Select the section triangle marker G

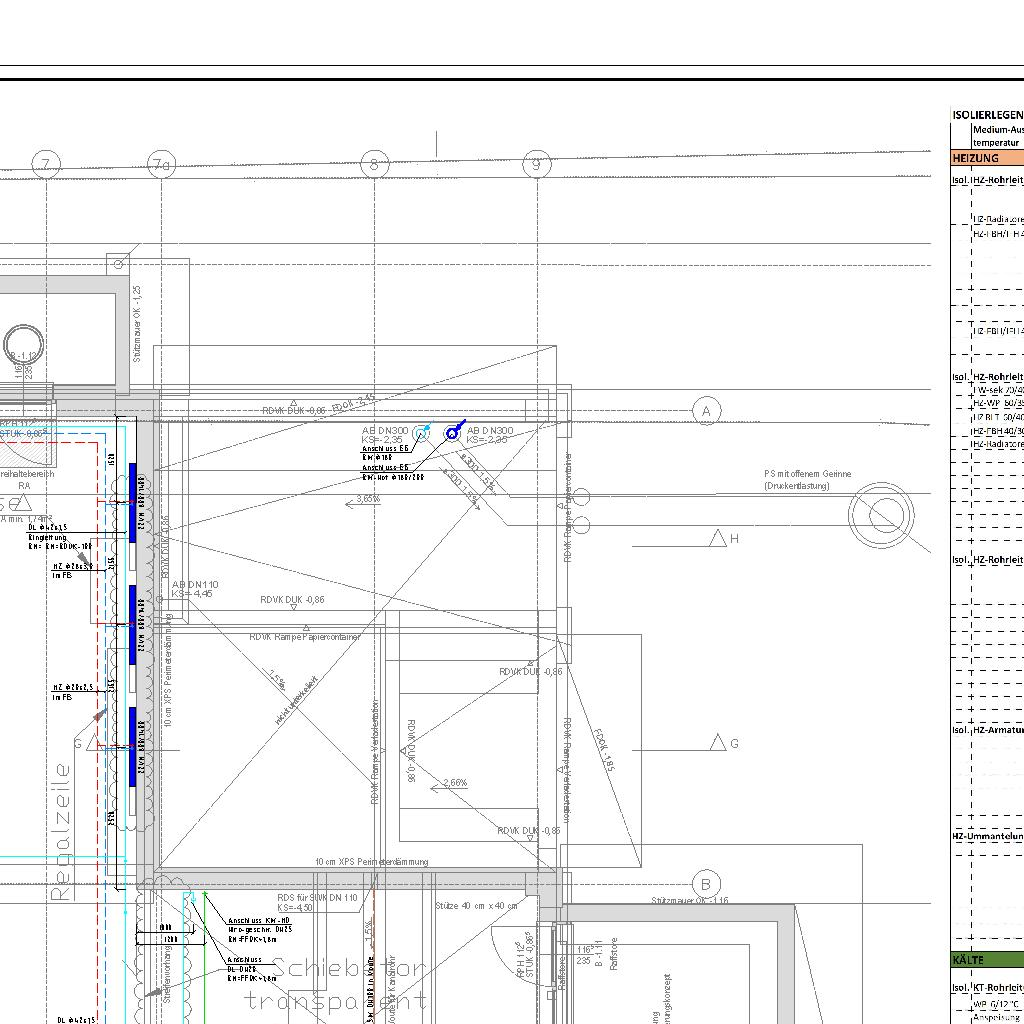[718, 743]
